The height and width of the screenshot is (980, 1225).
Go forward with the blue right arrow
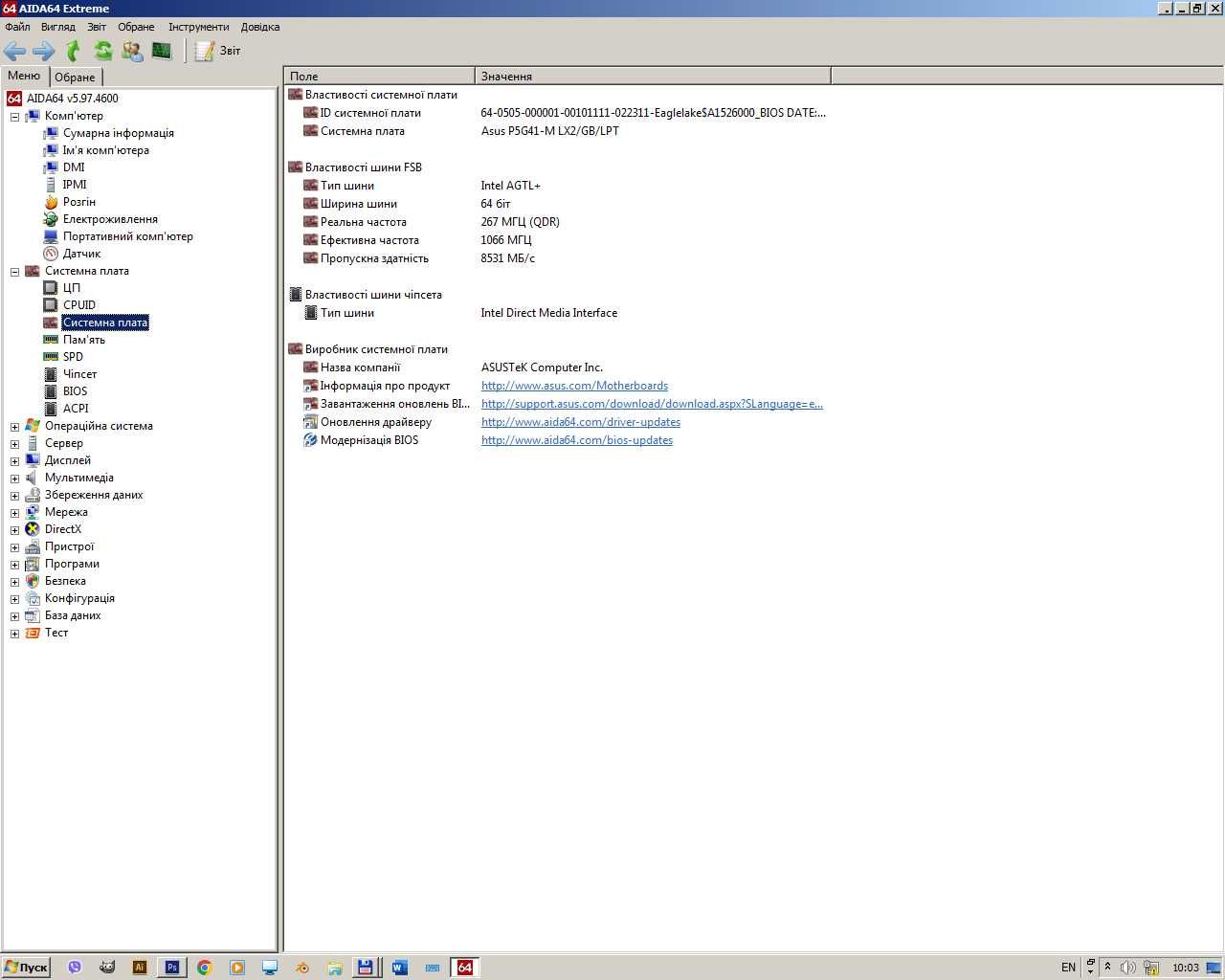coord(43,51)
